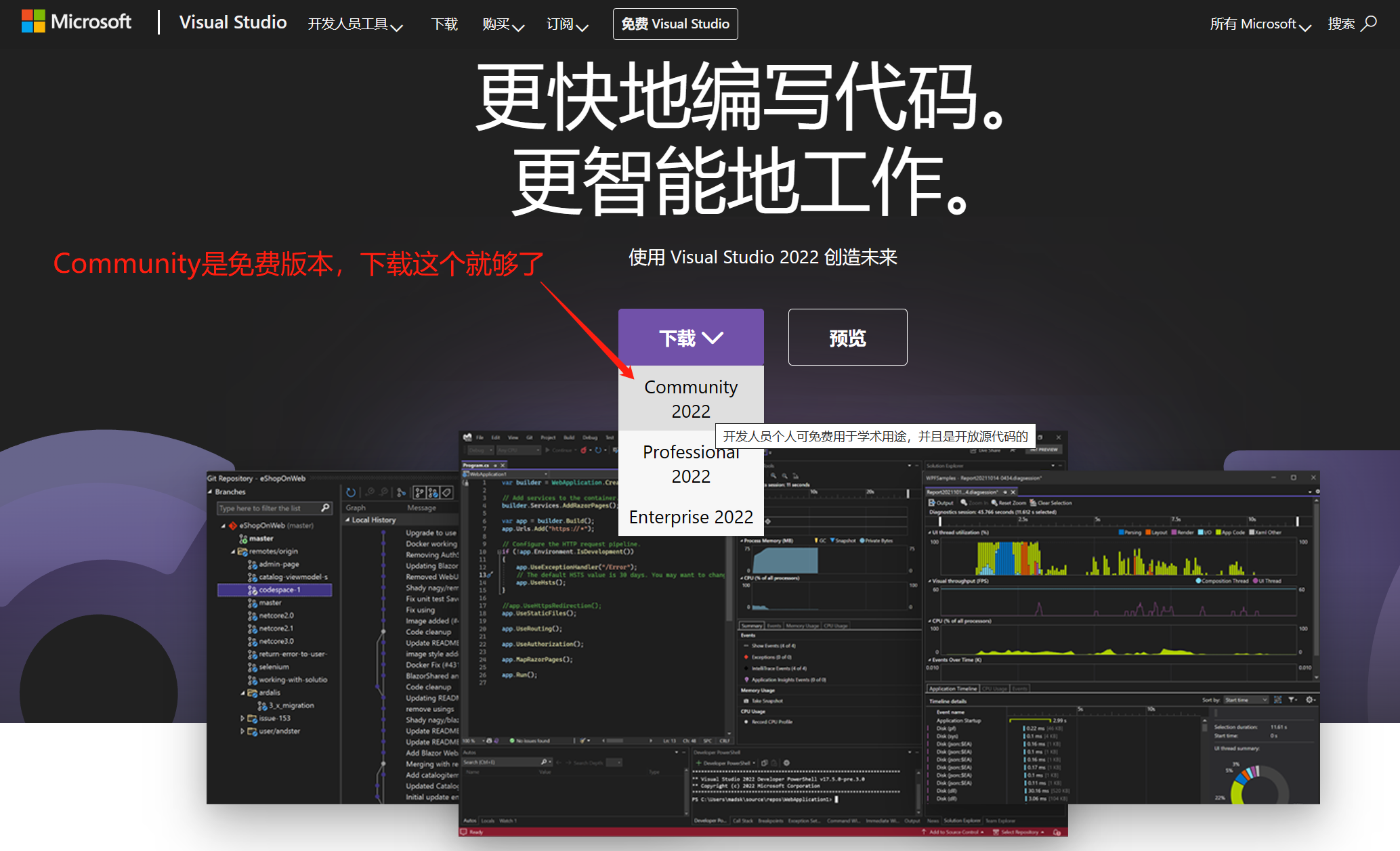The width and height of the screenshot is (1400, 851).
Task: Click the filter icon in Timeline details
Action: click(1292, 700)
